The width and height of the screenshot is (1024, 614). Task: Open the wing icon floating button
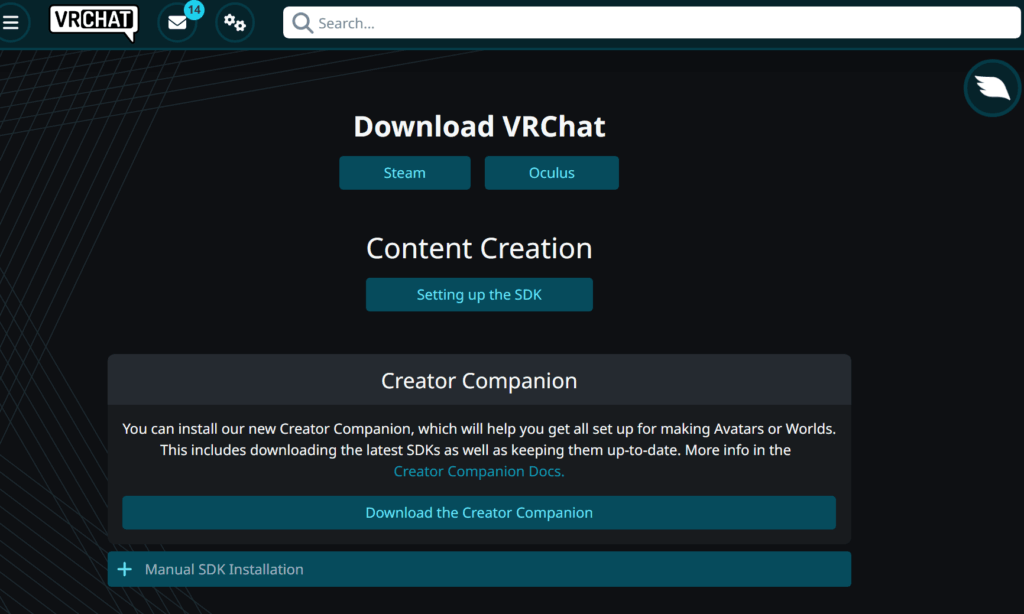point(992,88)
